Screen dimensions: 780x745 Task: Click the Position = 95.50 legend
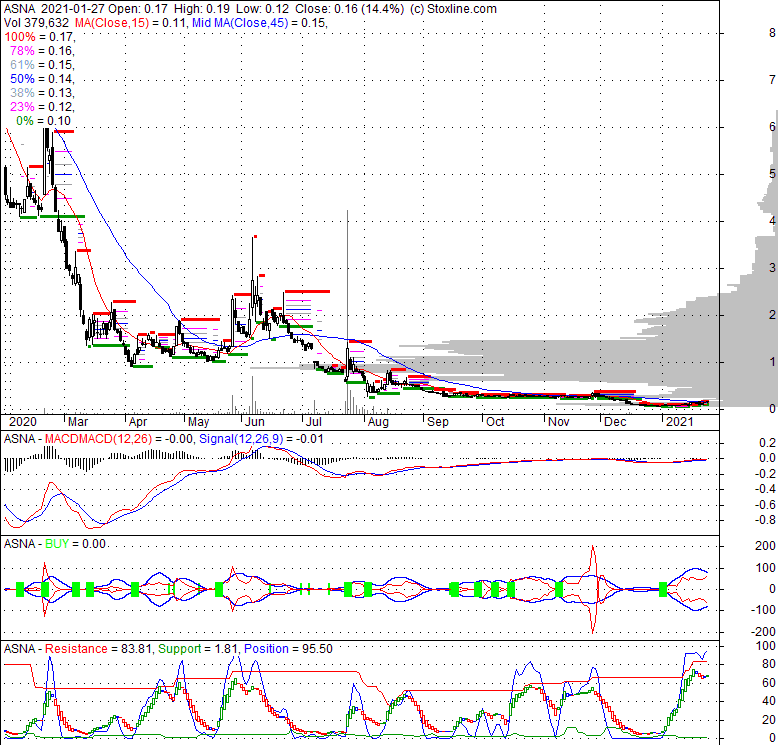[x=288, y=649]
